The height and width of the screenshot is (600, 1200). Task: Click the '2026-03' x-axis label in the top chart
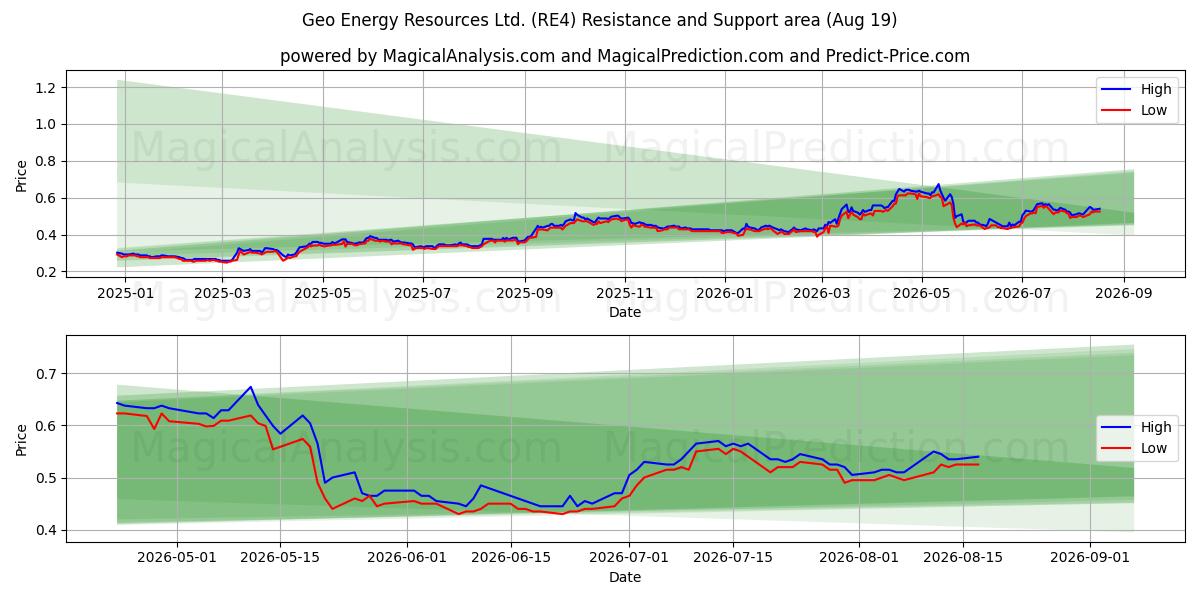point(822,295)
